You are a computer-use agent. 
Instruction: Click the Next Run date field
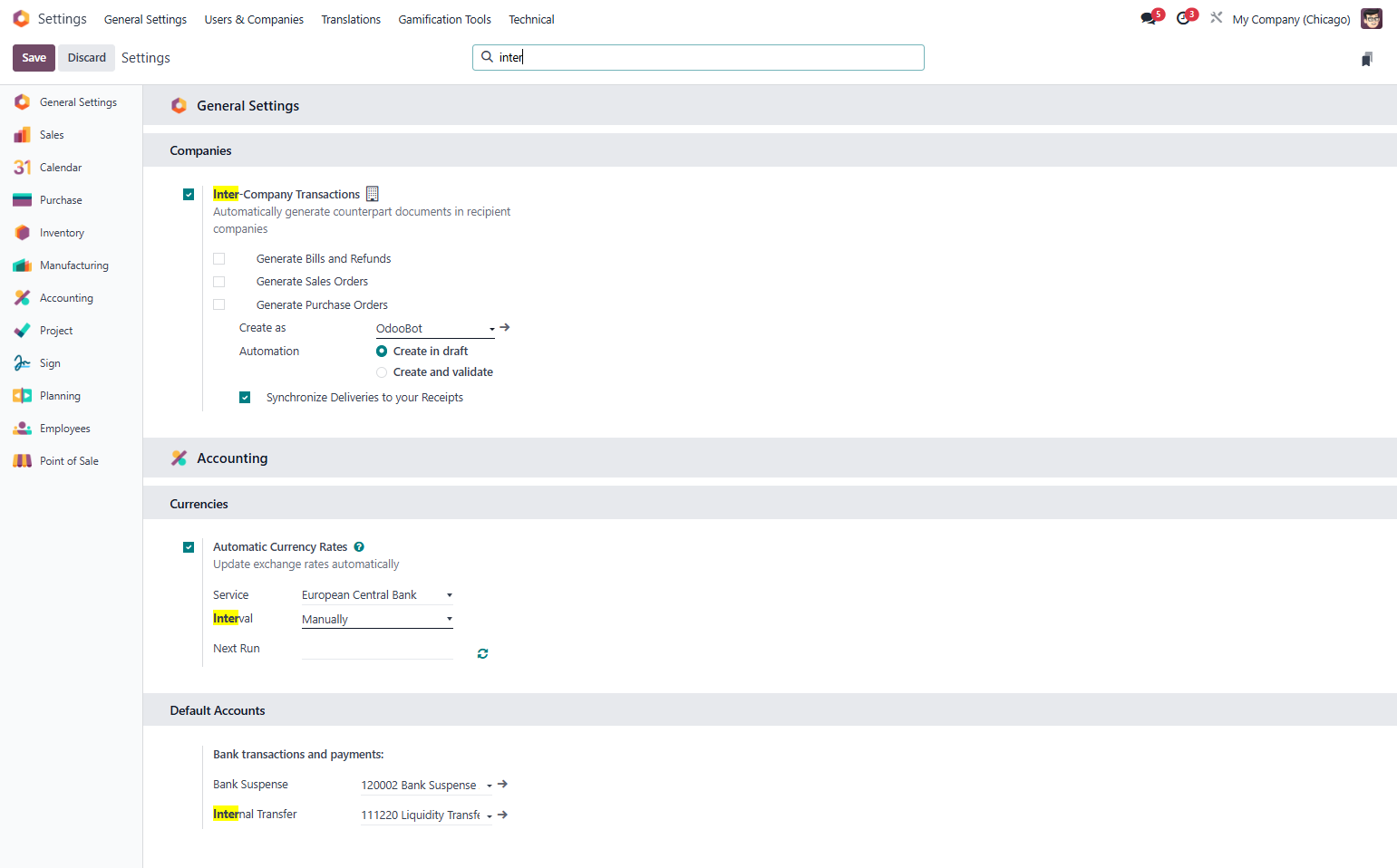point(377,649)
